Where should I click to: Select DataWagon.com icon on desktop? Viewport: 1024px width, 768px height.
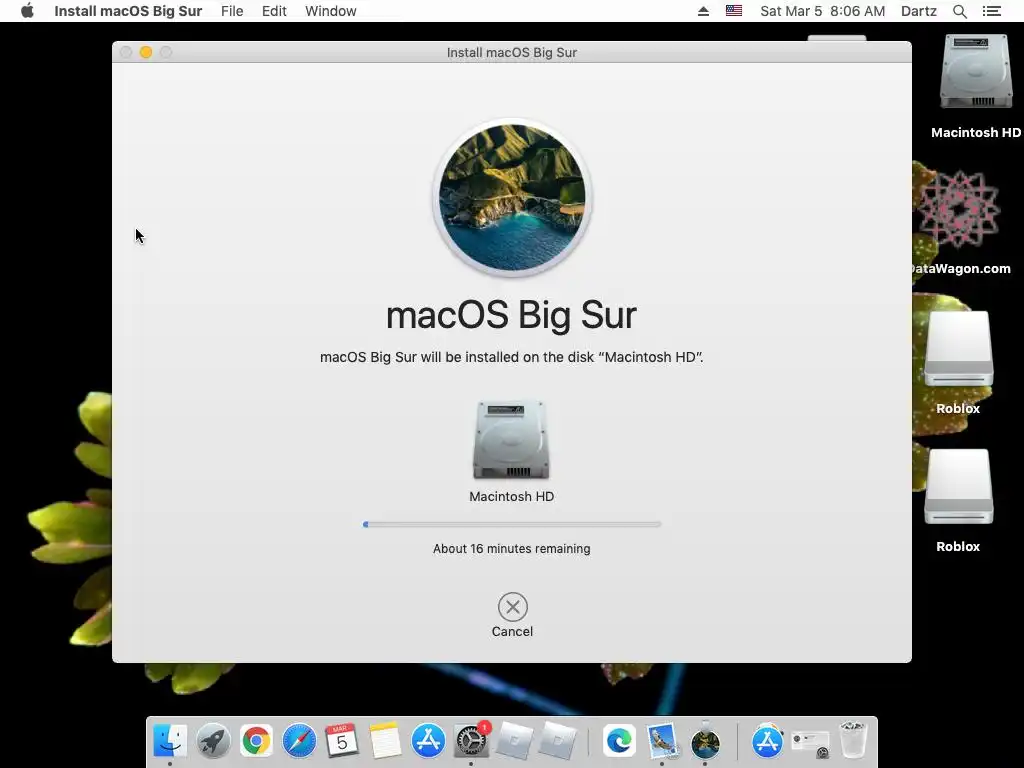957,209
